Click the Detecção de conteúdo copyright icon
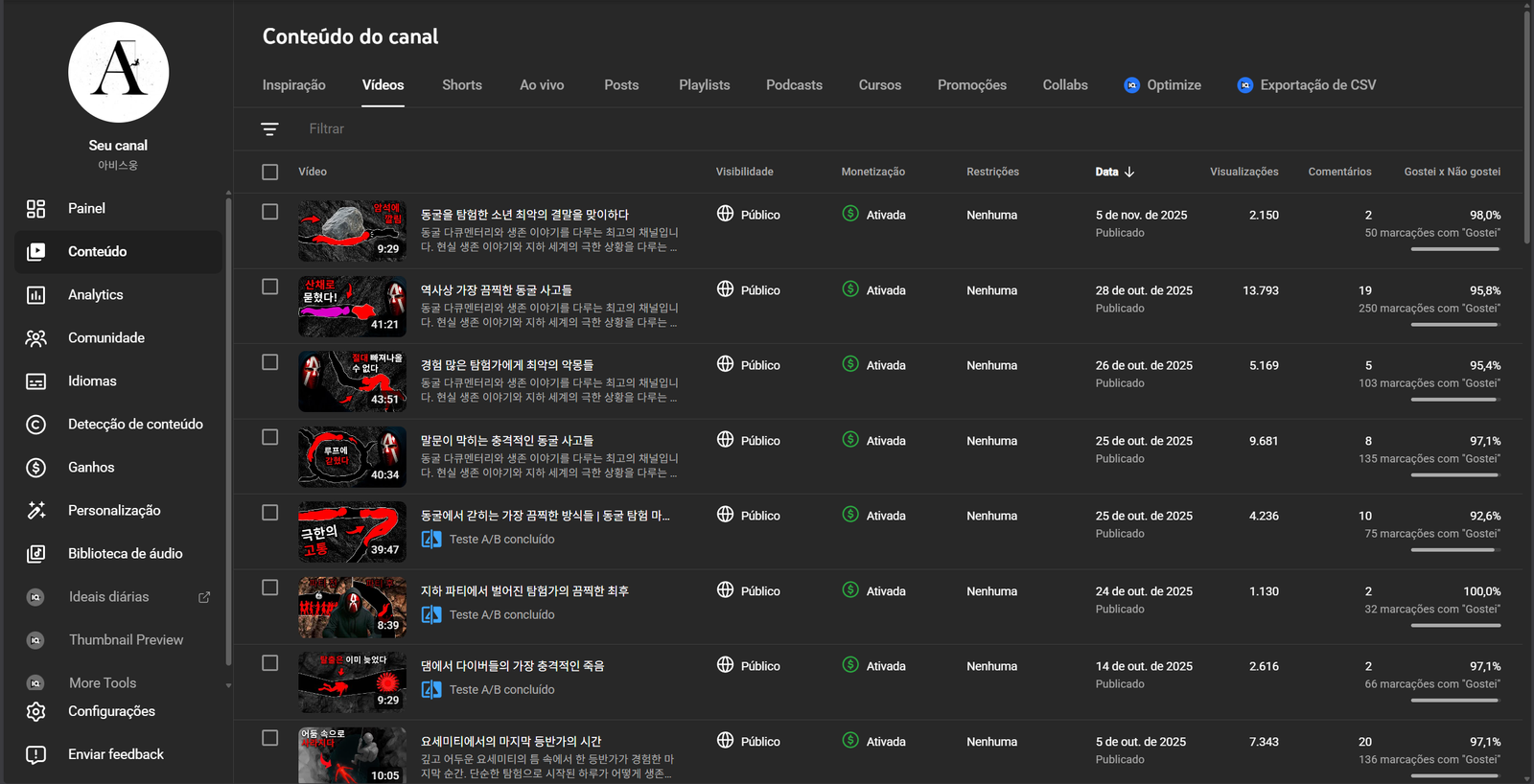 click(x=35, y=425)
